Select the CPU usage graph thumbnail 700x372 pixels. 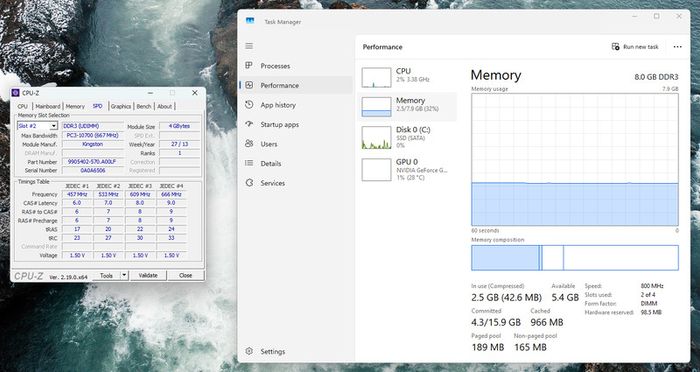pyautogui.click(x=376, y=77)
